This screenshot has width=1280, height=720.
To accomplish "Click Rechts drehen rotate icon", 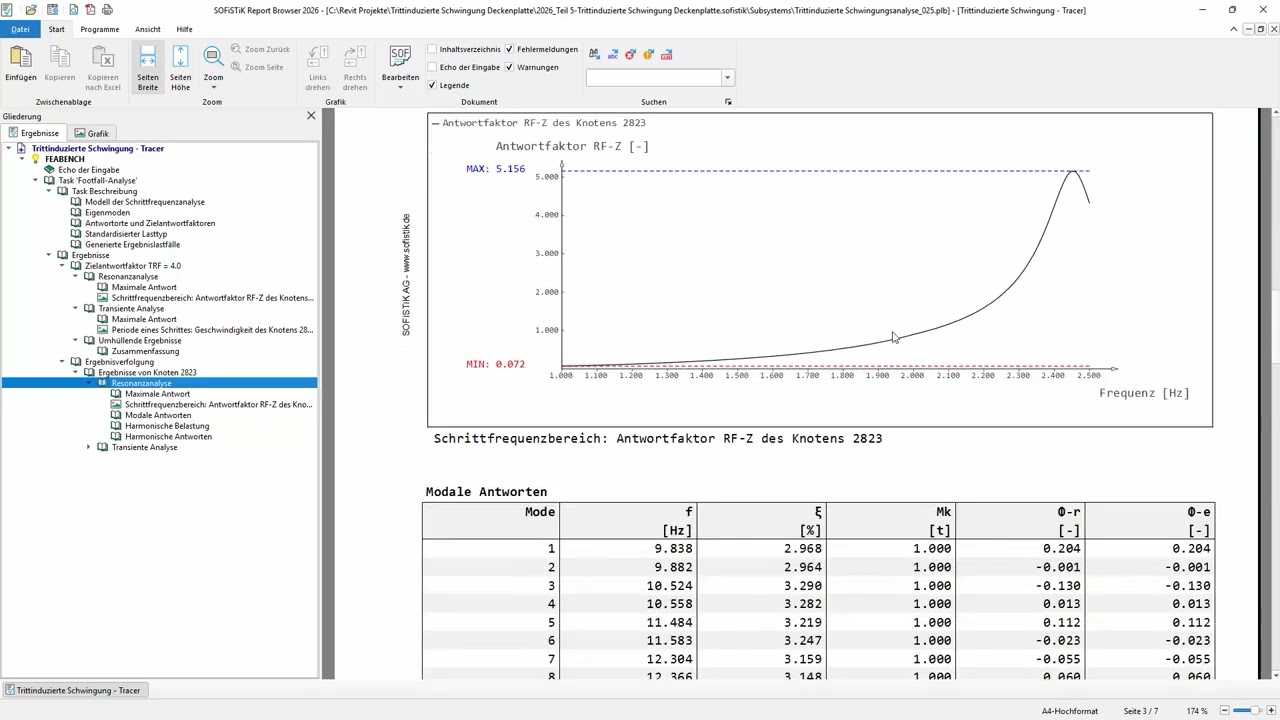I will pyautogui.click(x=354, y=56).
